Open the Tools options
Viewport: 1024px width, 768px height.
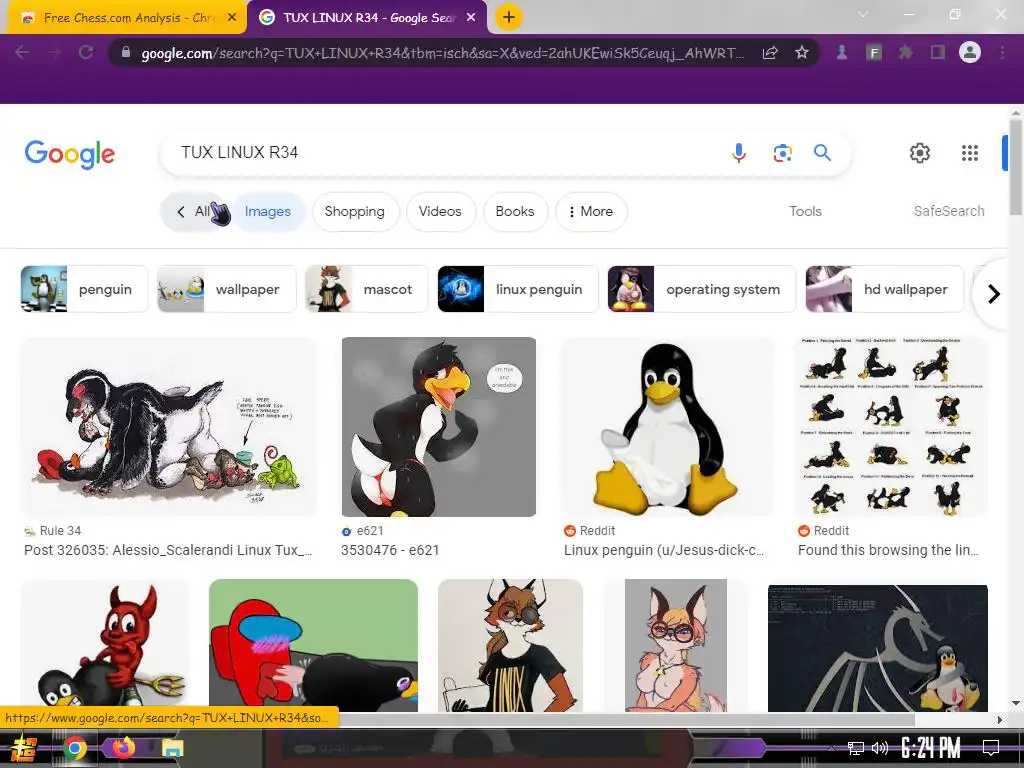point(805,212)
